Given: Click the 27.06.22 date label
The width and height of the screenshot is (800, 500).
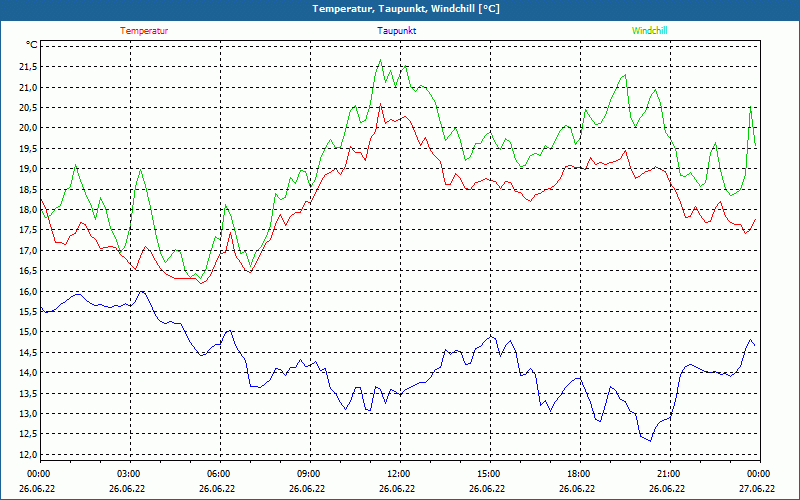Looking at the screenshot, I should click(757, 489).
